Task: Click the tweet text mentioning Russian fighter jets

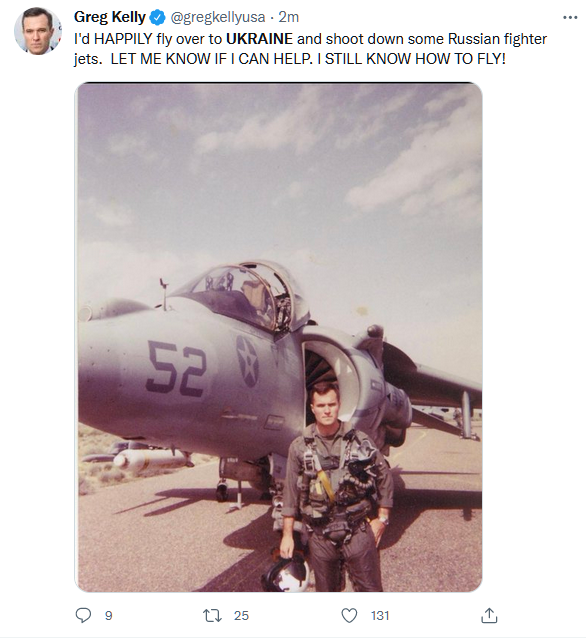Action: (310, 49)
